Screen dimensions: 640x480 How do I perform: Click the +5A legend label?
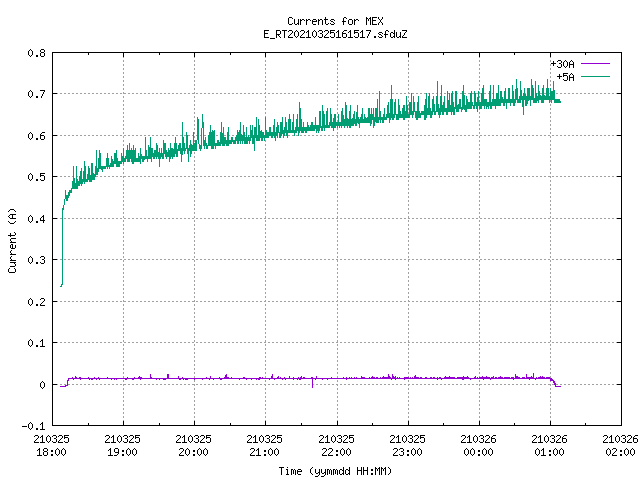coord(565,77)
